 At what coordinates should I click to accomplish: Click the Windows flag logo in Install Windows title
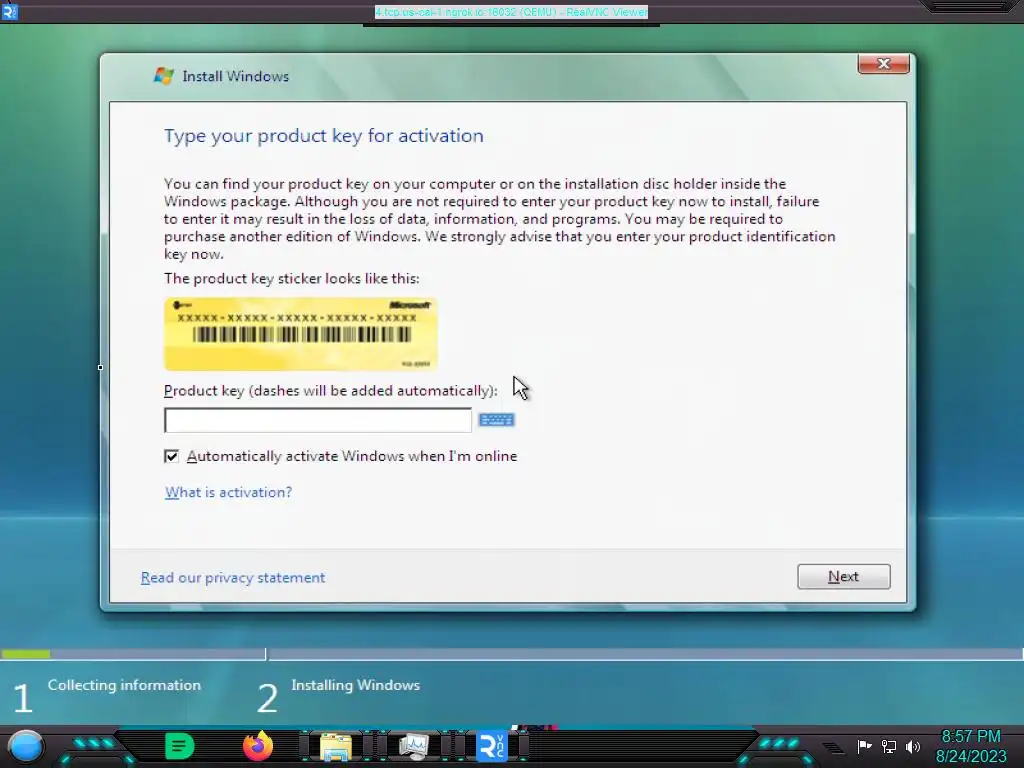point(164,76)
